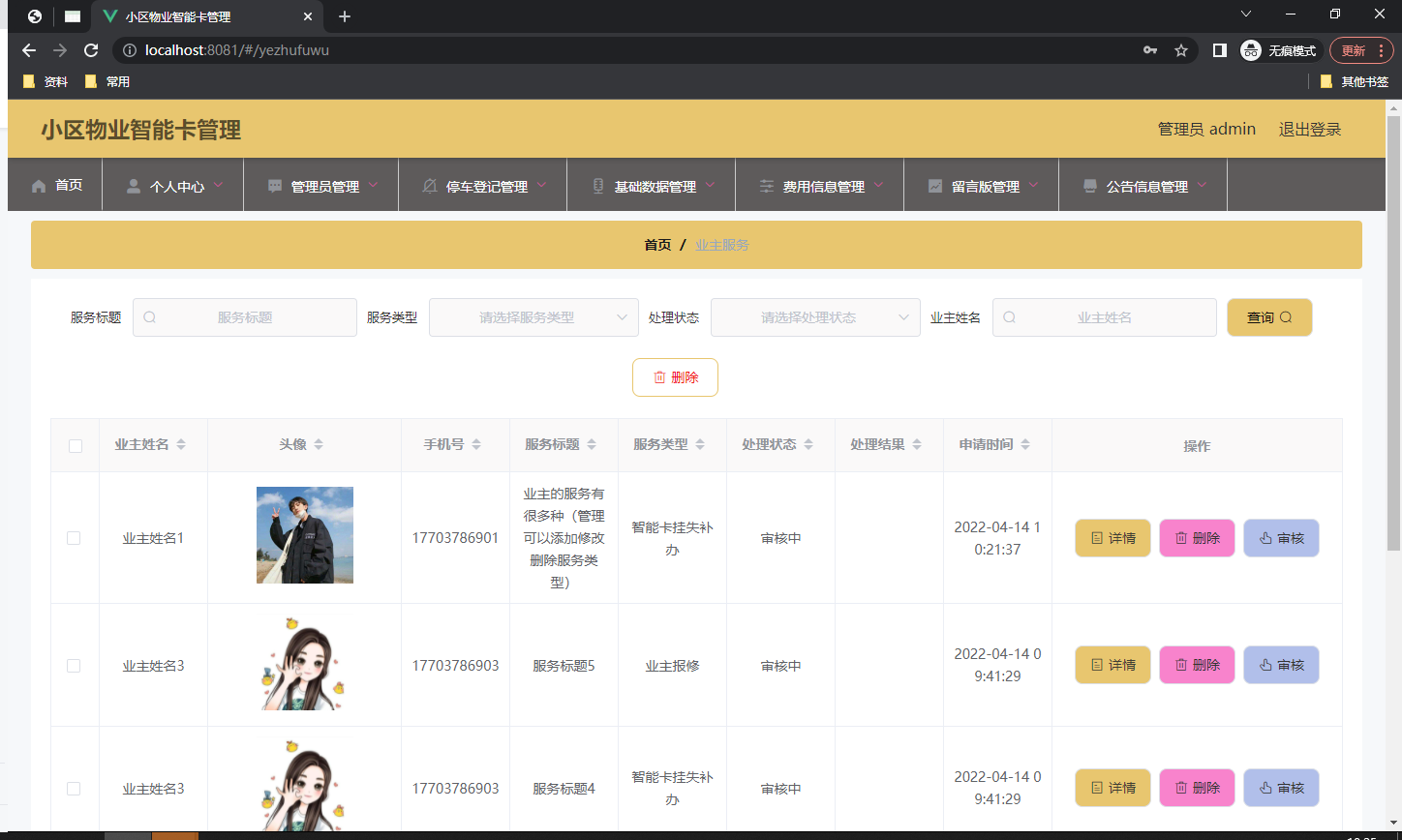Click the 管理员 admin label
This screenshot has height=840, width=1402.
click(x=1206, y=129)
